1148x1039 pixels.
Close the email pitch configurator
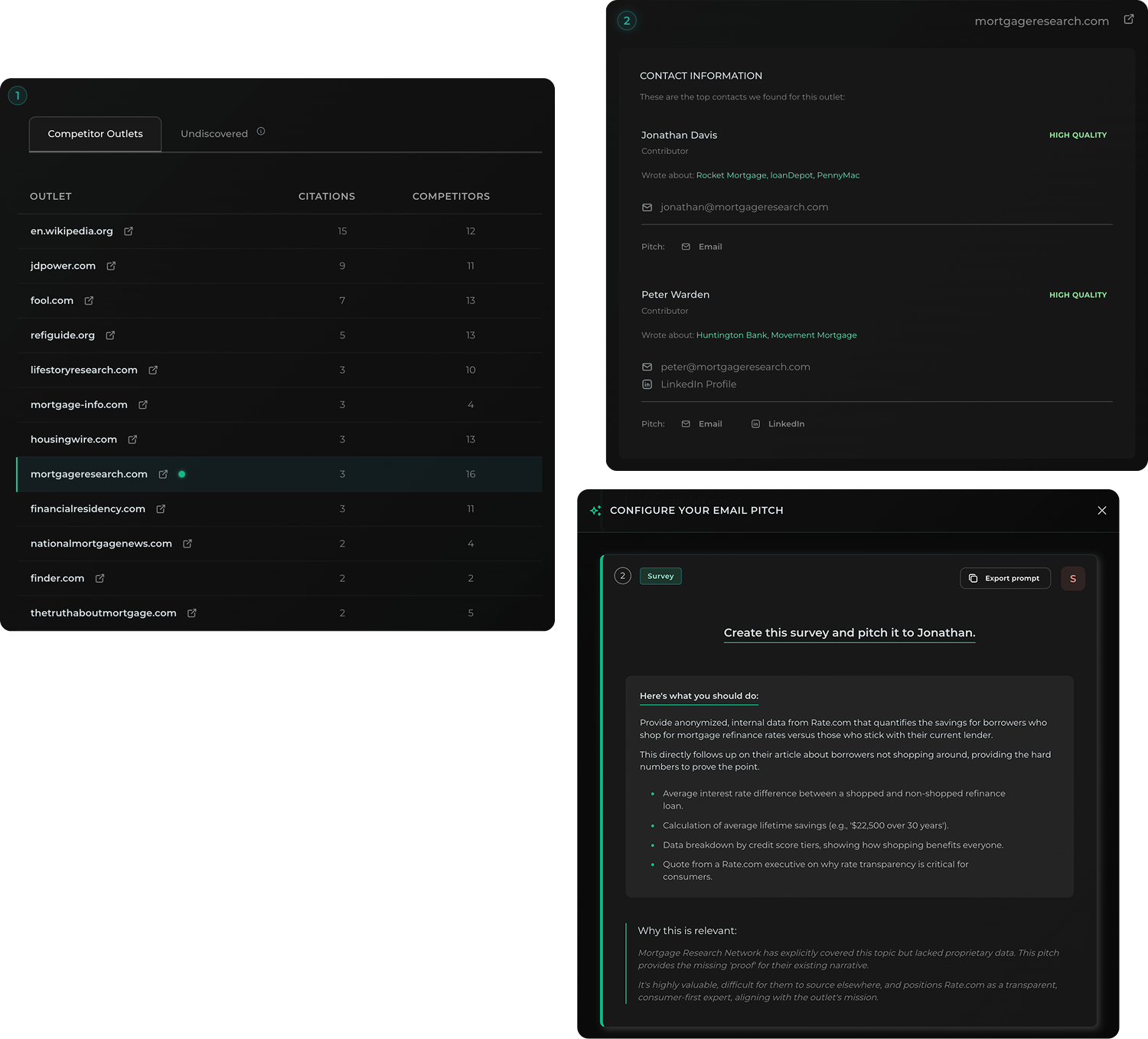pos(1102,510)
